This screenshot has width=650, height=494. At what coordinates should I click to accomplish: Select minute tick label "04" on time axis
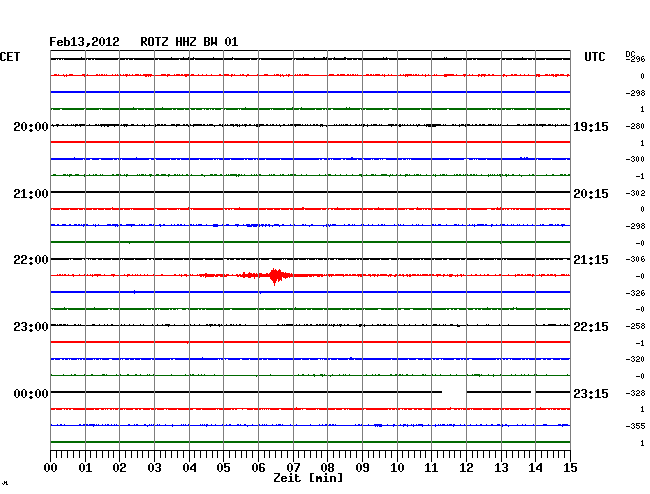point(189,468)
